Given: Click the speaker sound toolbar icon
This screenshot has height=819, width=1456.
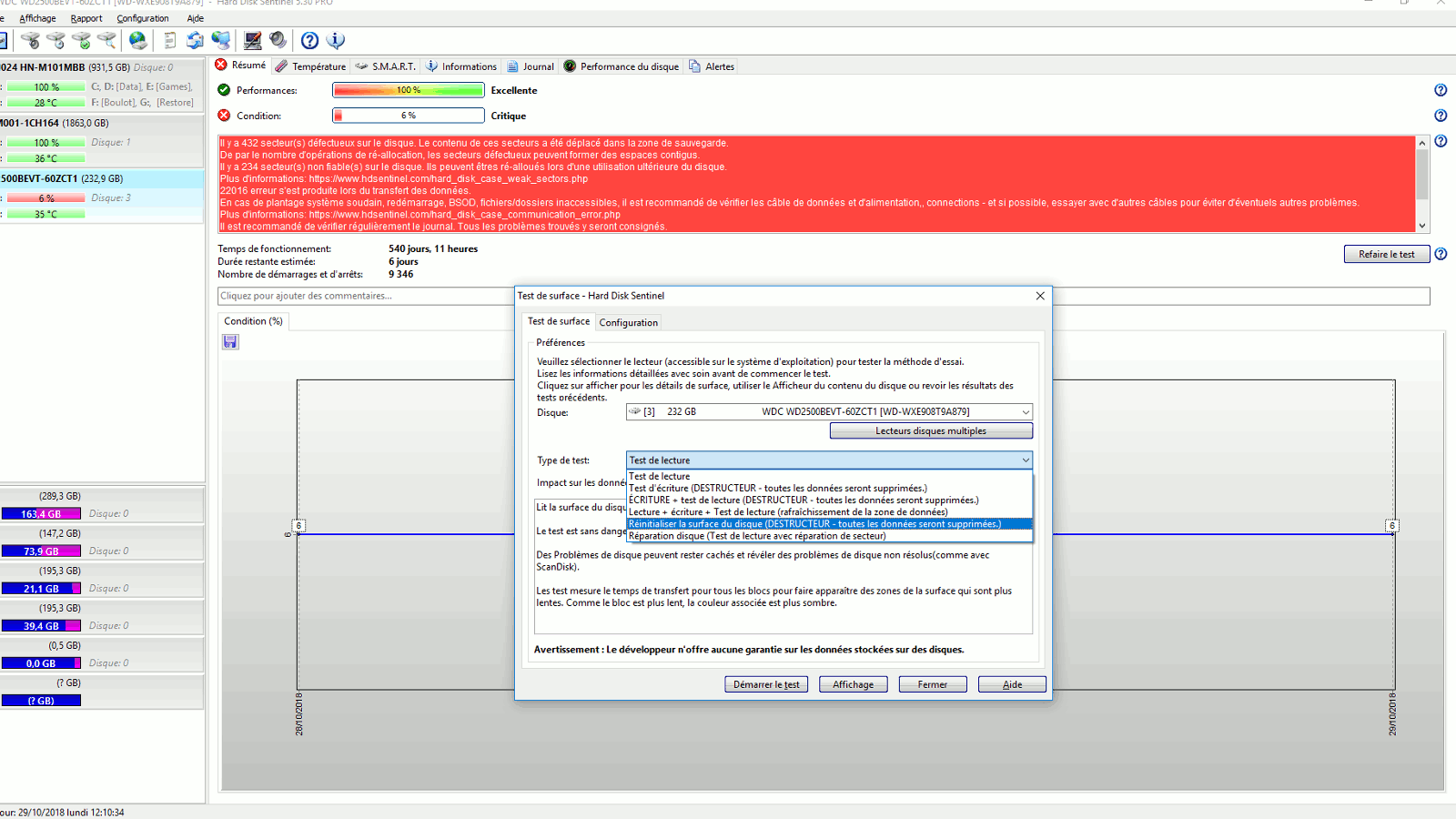Looking at the screenshot, I should (x=278, y=40).
